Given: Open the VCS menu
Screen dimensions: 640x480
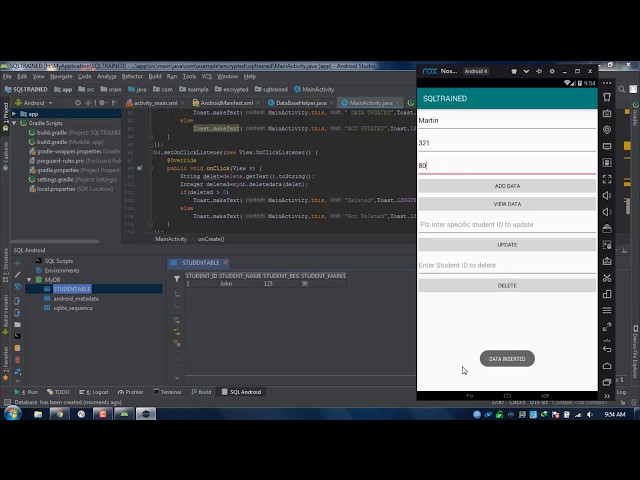Looking at the screenshot, I should click(207, 76).
